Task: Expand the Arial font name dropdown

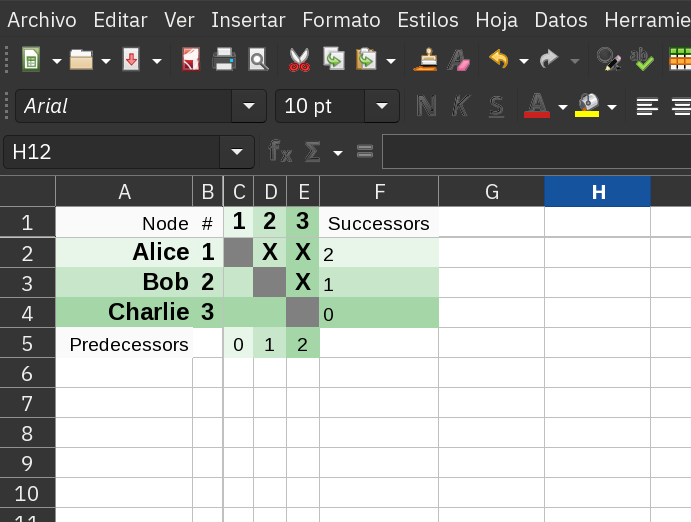Action: tap(248, 106)
